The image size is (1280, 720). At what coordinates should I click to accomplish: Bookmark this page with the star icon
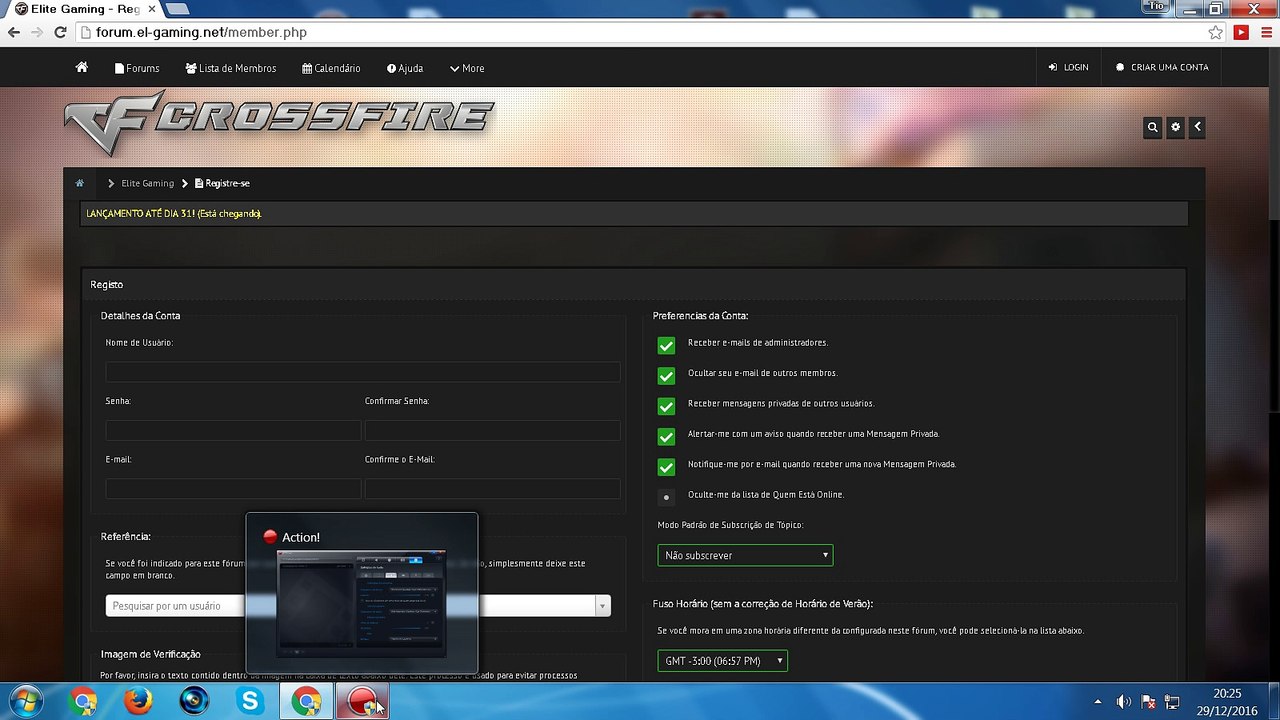1215,32
